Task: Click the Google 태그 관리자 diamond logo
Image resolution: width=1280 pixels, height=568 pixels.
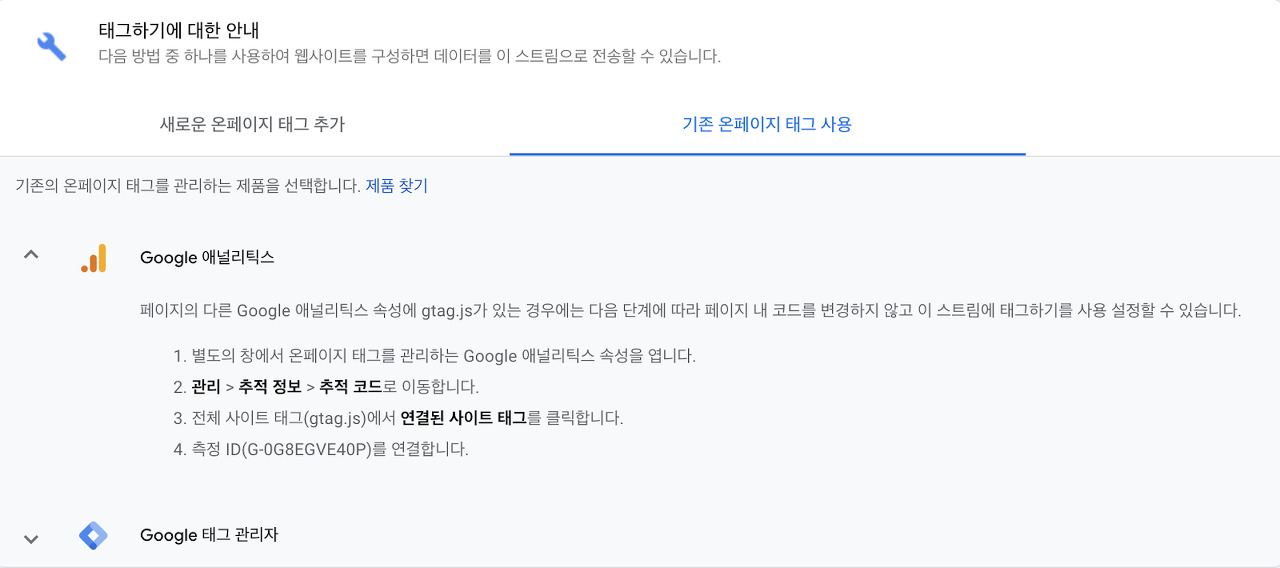Action: (93, 536)
